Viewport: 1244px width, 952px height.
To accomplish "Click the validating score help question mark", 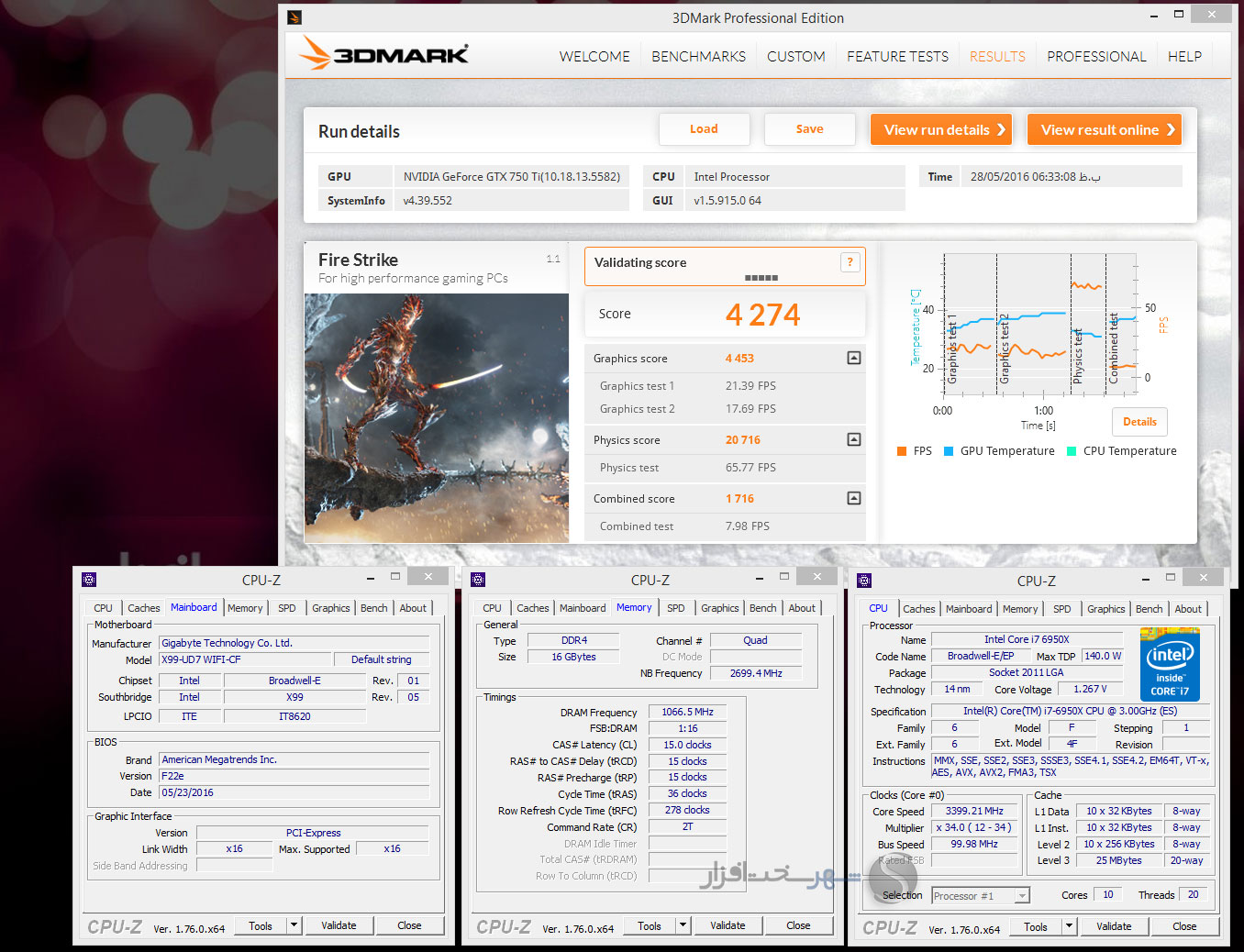I will [850, 262].
